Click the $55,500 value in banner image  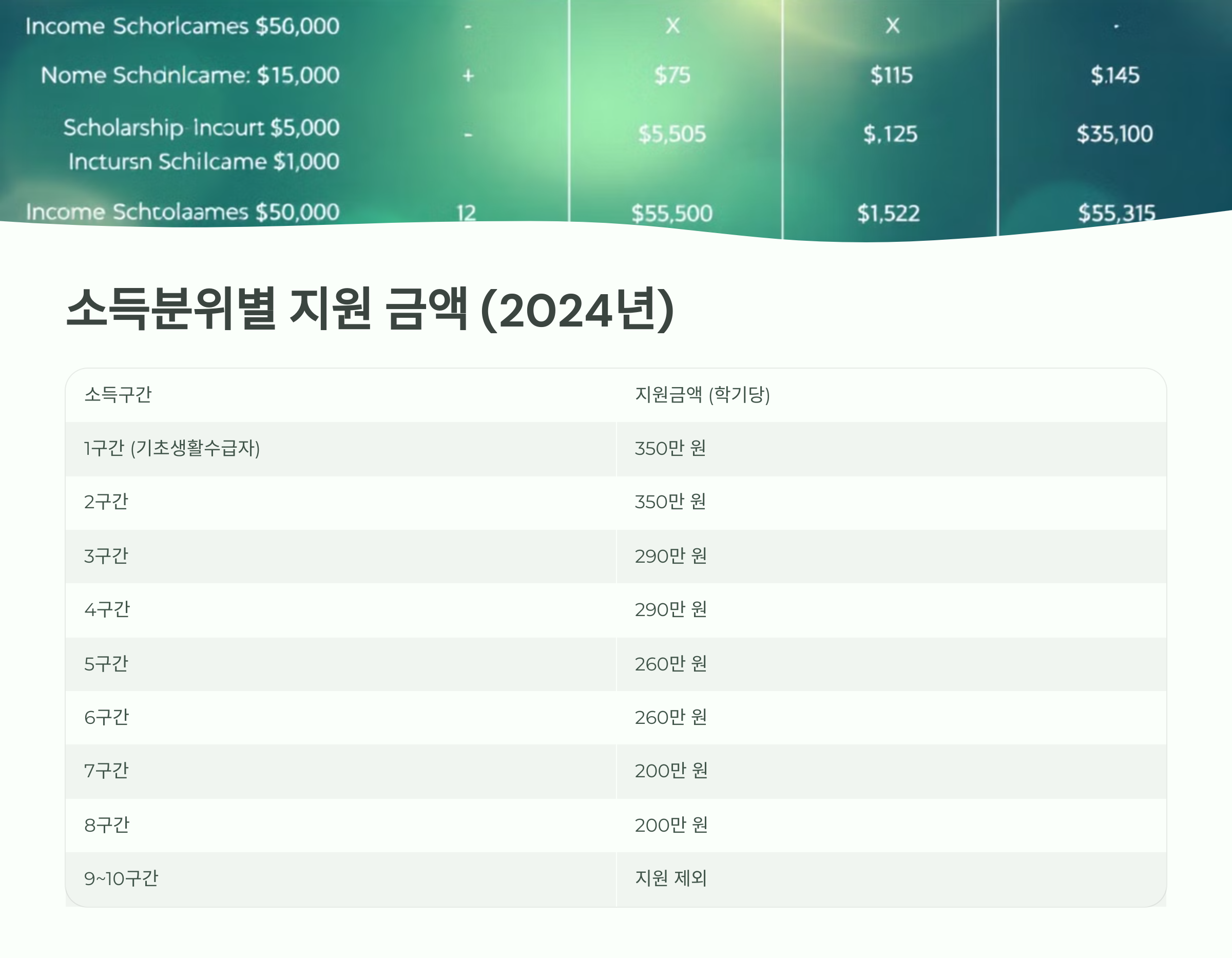(671, 213)
